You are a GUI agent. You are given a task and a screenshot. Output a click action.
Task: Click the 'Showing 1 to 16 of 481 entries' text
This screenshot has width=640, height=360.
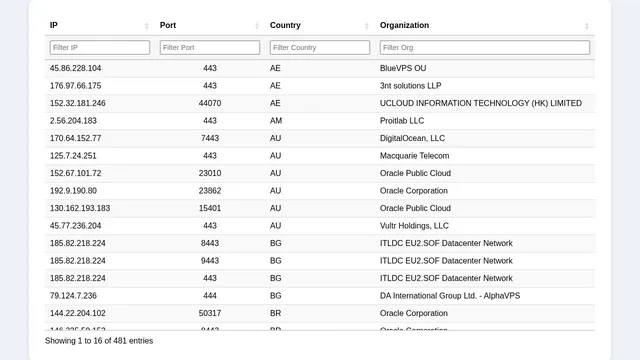99,341
